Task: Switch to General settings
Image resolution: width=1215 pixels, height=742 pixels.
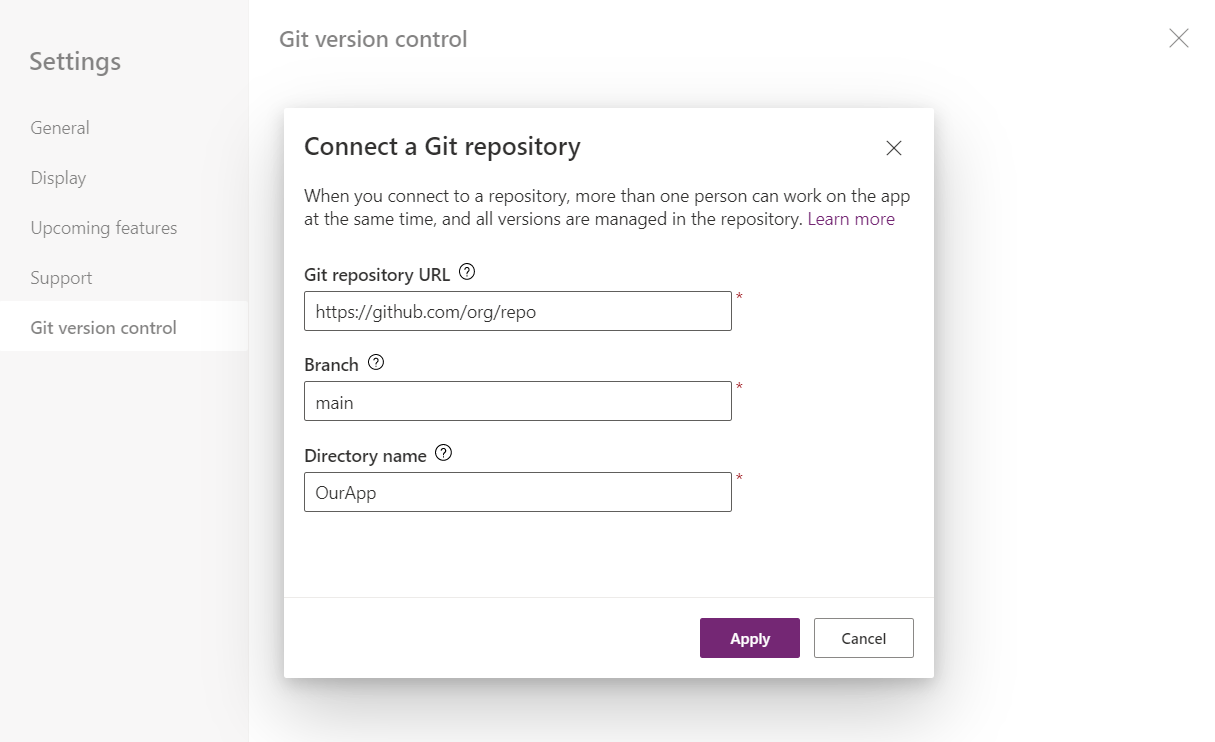Action: pos(59,127)
